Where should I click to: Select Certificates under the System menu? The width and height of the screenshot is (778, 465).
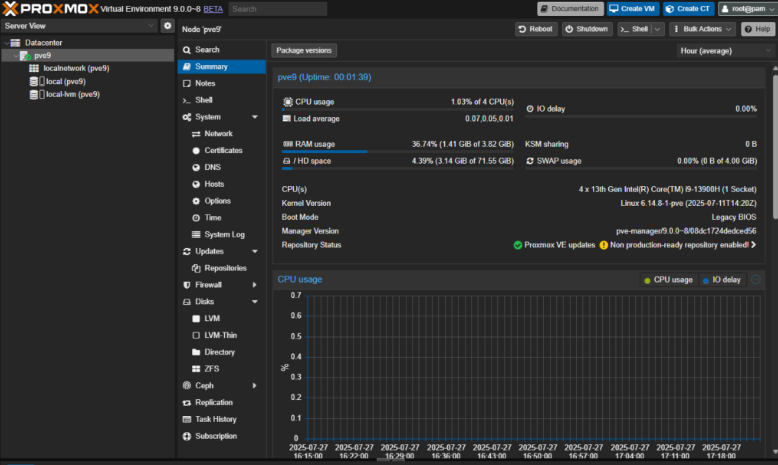coord(223,150)
